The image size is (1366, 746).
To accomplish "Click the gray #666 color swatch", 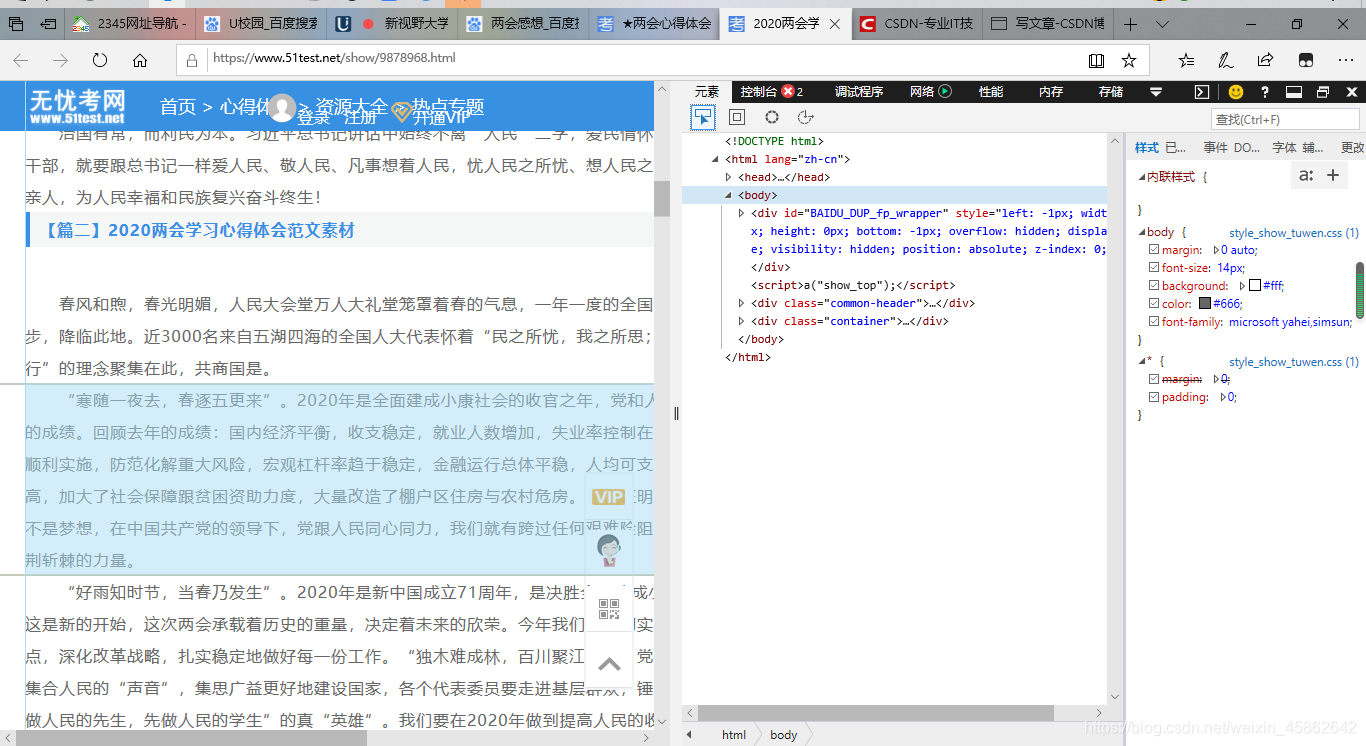I will click(x=1205, y=304).
